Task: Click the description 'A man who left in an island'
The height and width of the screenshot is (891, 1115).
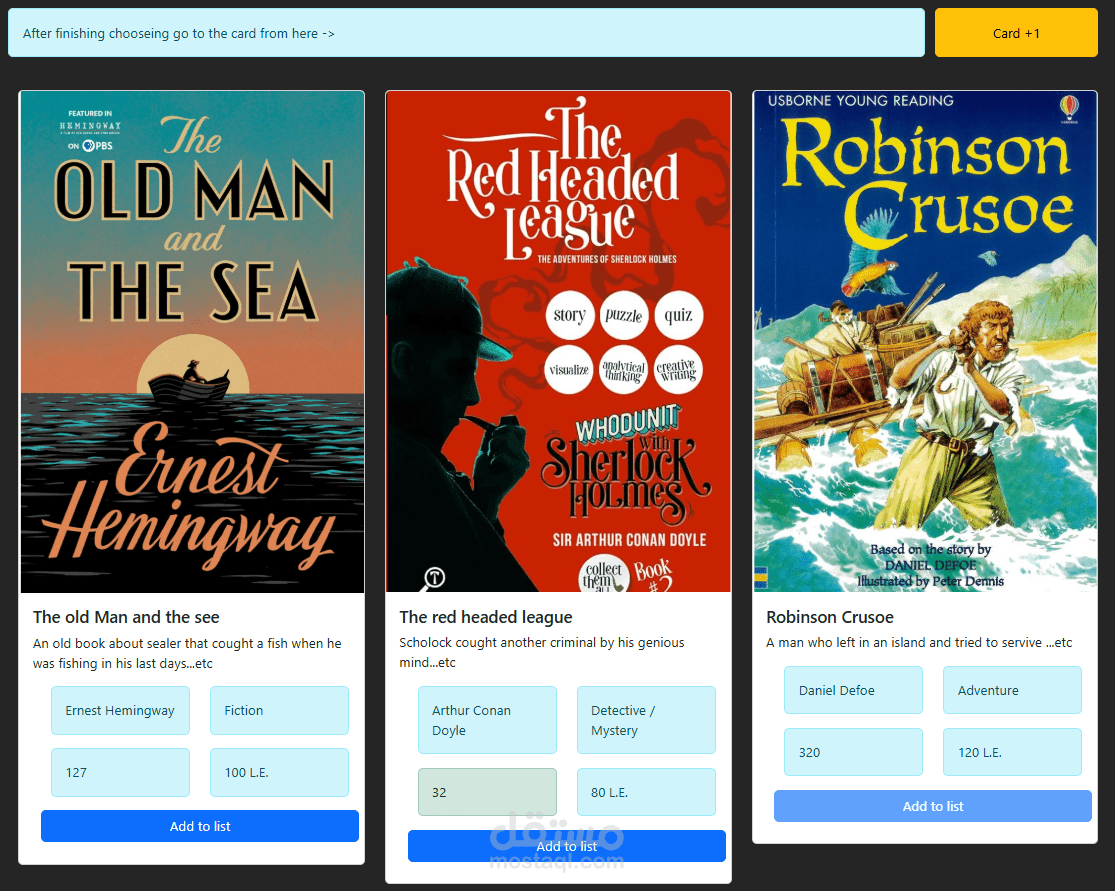Action: (919, 642)
